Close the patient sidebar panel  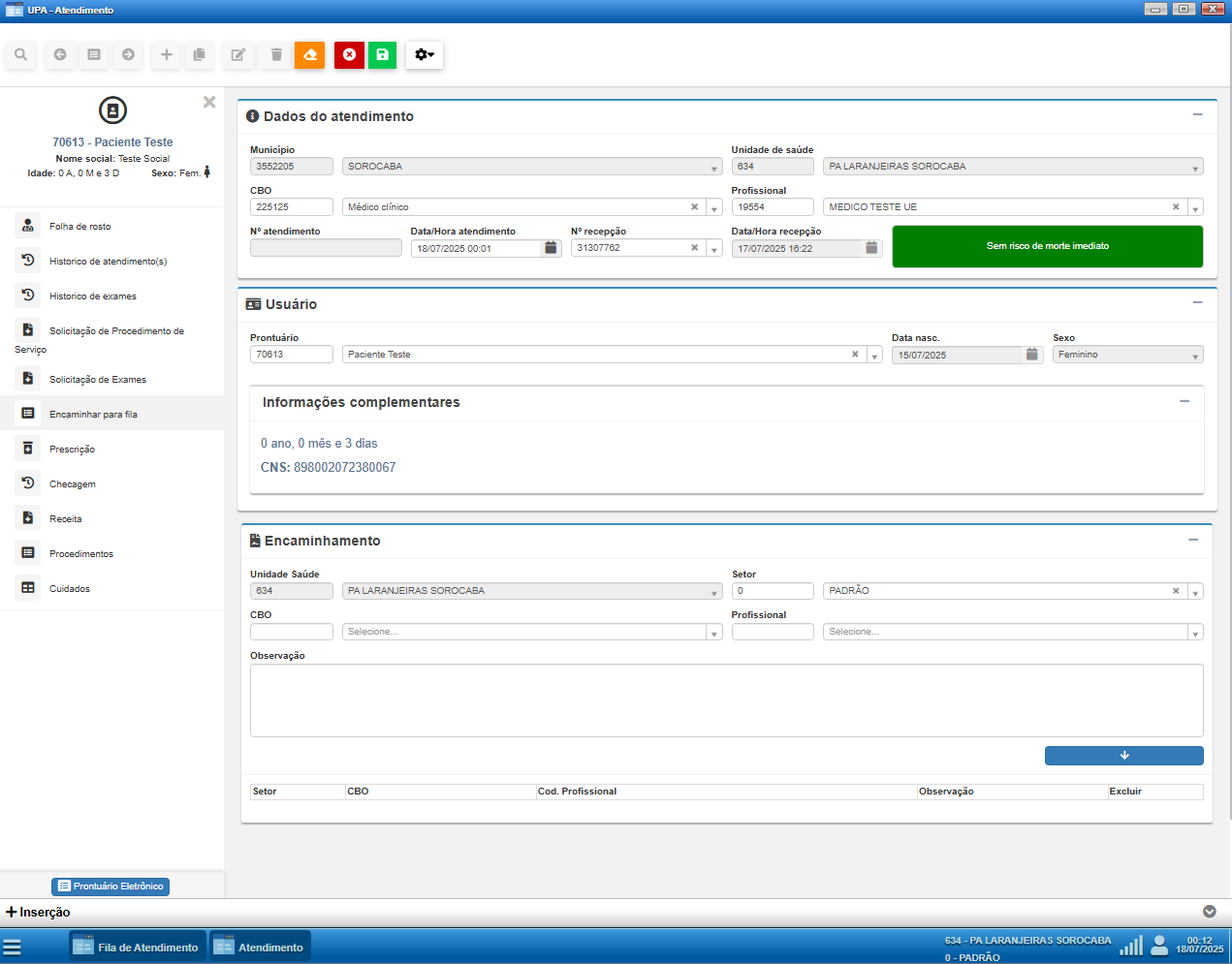[209, 102]
